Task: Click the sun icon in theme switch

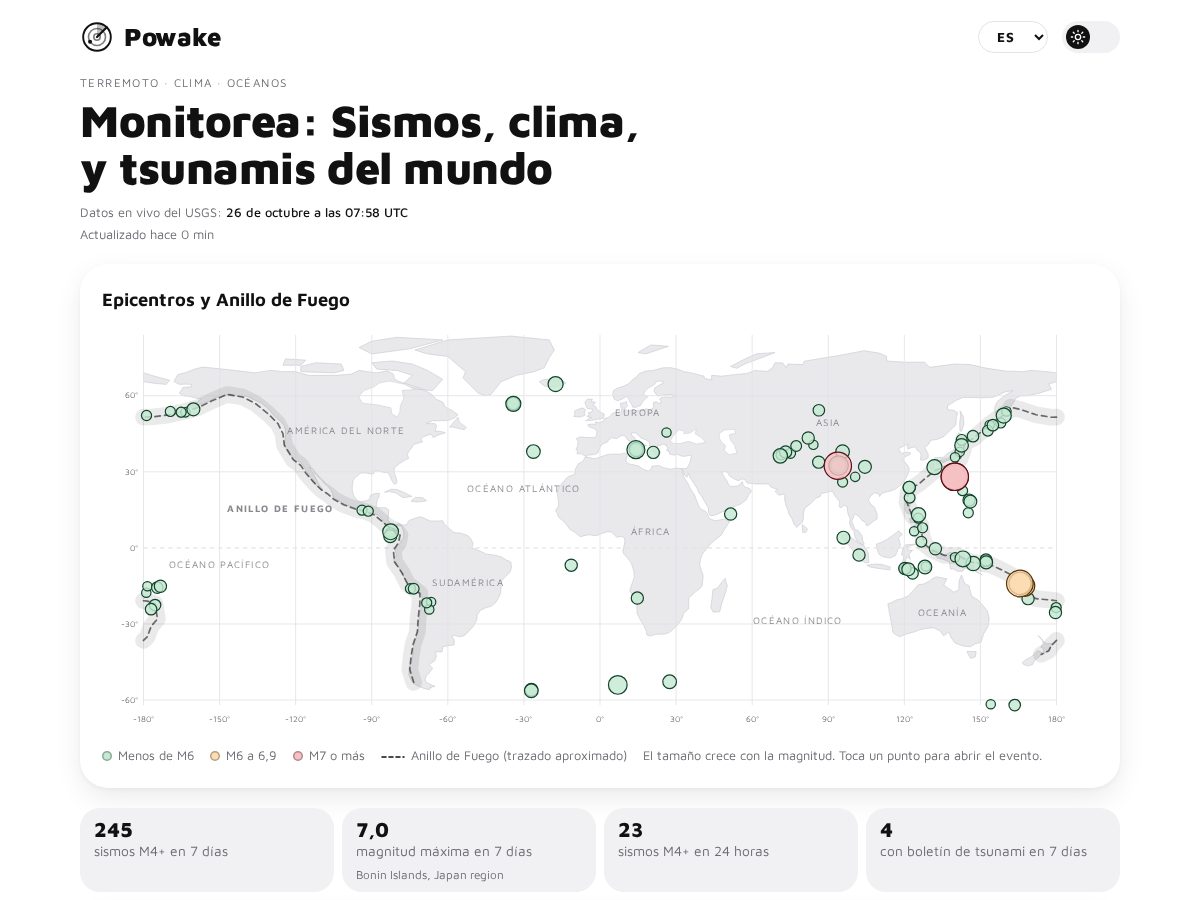Action: coord(1078,37)
